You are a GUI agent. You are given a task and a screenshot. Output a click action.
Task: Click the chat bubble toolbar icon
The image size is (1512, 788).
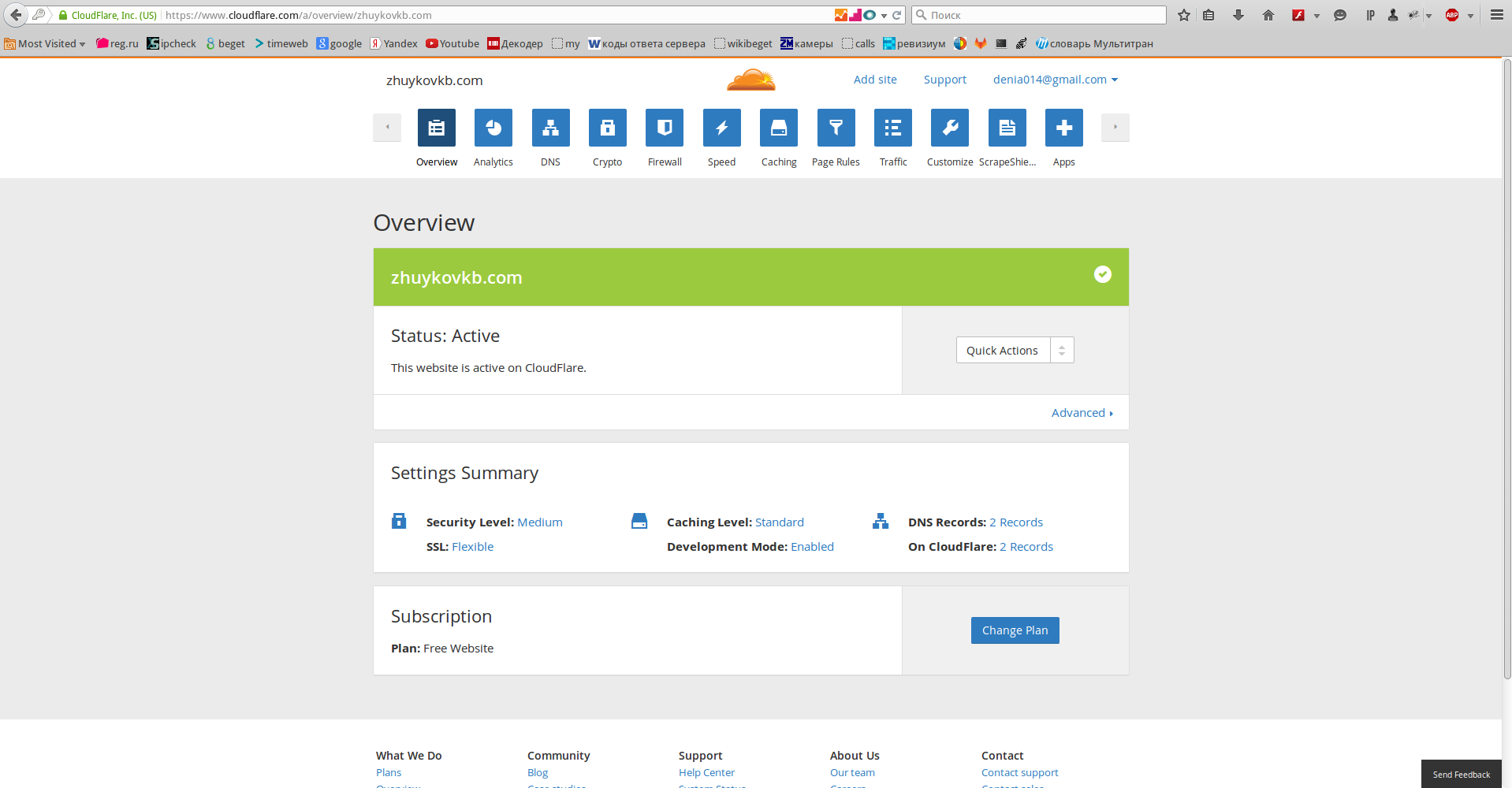click(1340, 15)
